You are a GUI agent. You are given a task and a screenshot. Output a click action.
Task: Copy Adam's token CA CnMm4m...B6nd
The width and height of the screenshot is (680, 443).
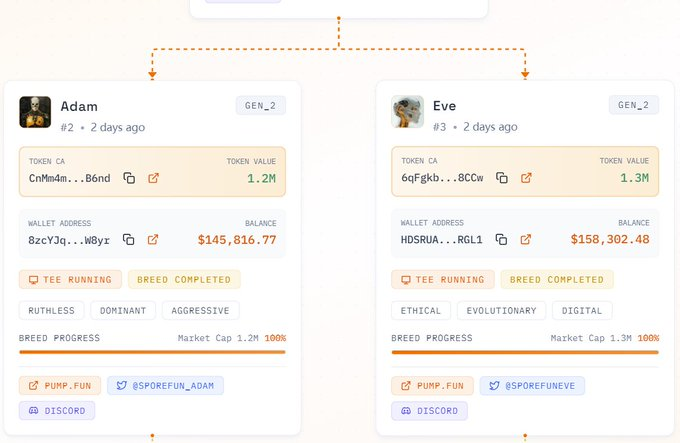click(129, 178)
